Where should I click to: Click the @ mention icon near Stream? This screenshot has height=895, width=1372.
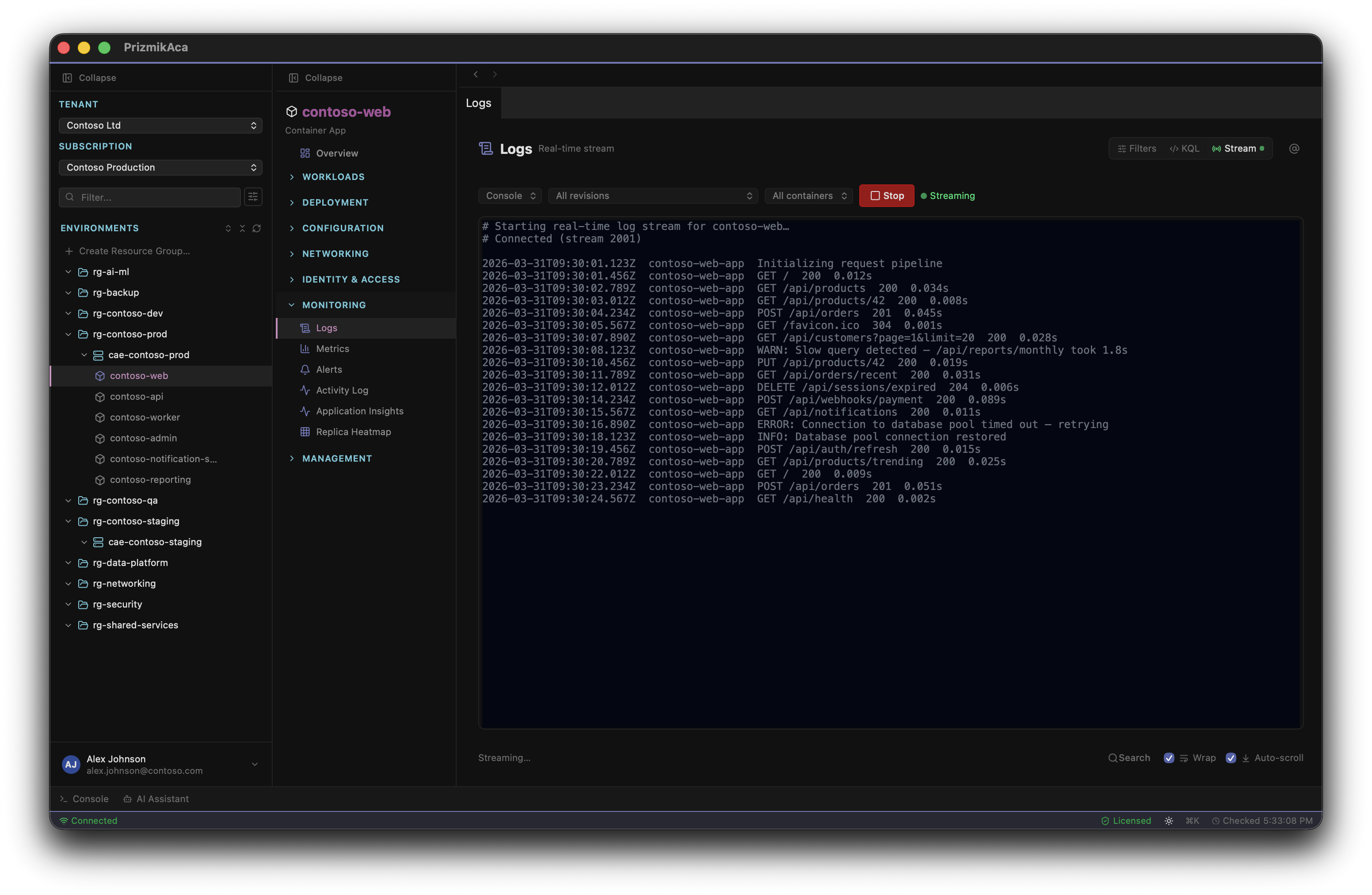tap(1294, 148)
